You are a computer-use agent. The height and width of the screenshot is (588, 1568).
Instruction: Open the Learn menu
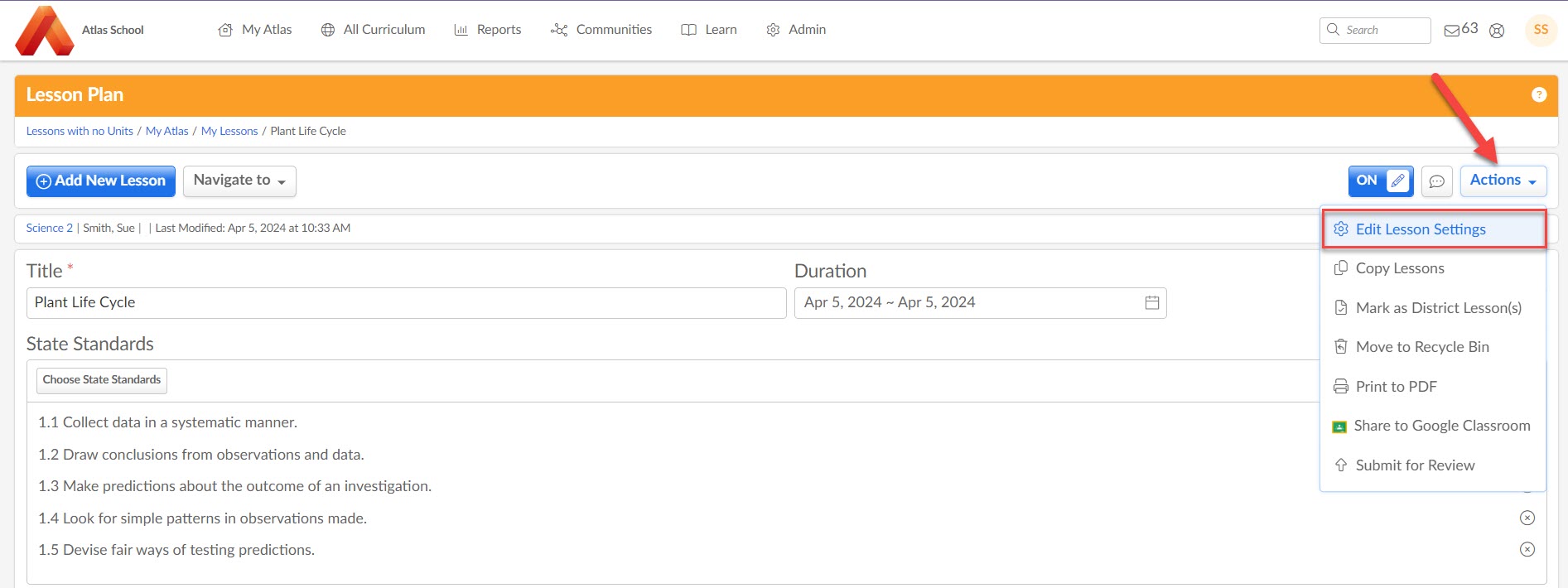(709, 30)
